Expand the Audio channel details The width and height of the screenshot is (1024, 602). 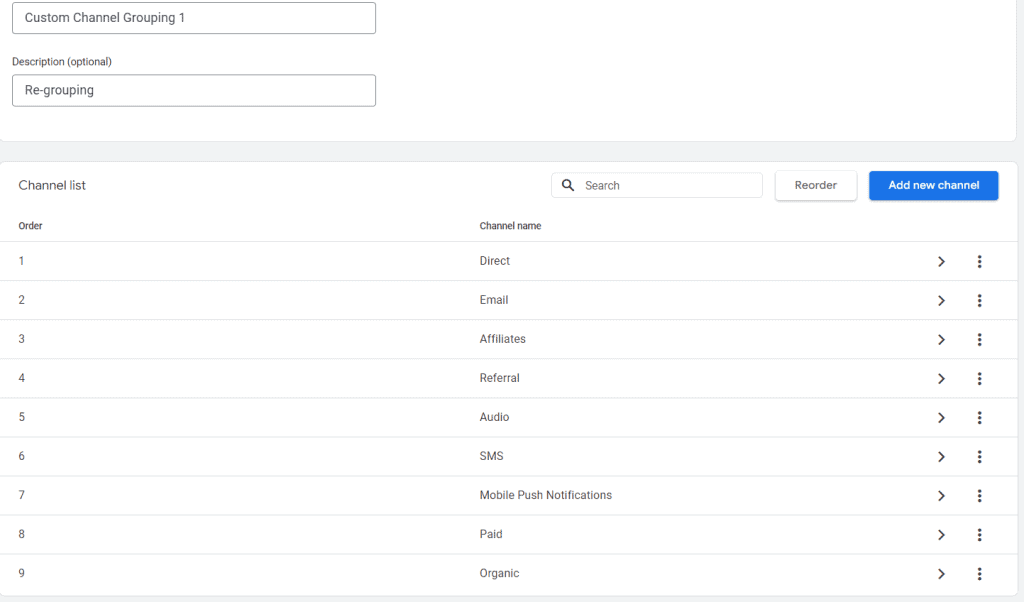(941, 417)
